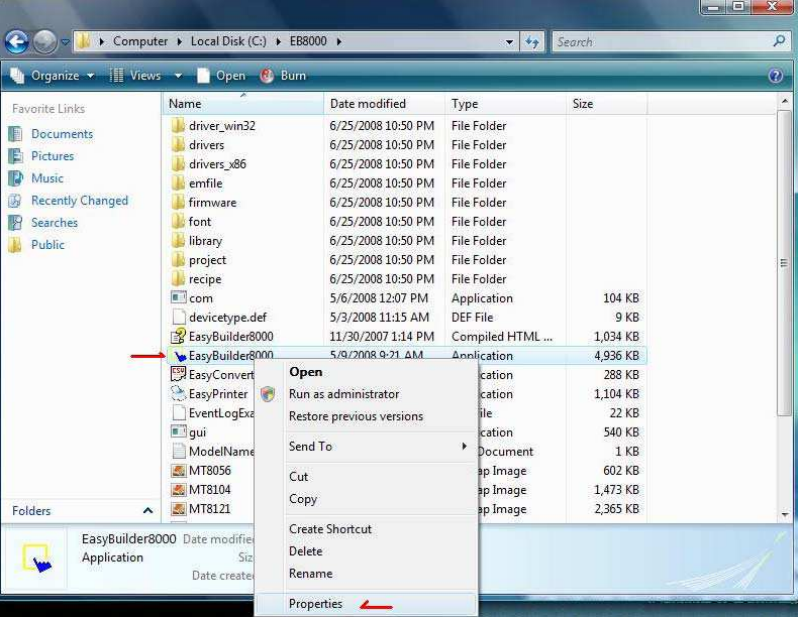Choose Properties in the context menu
Viewport: 798px width, 617px height.
(x=366, y=604)
